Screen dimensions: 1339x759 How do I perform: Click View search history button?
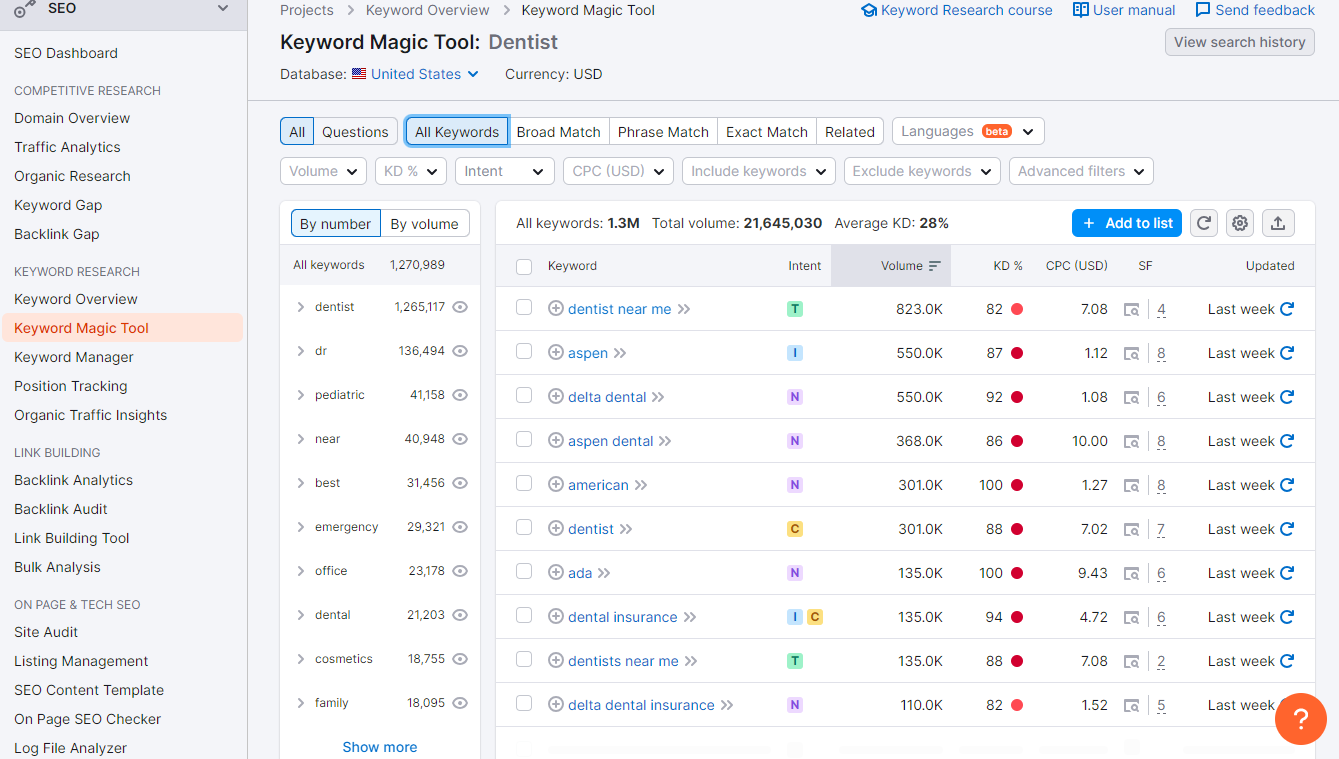pyautogui.click(x=1239, y=42)
